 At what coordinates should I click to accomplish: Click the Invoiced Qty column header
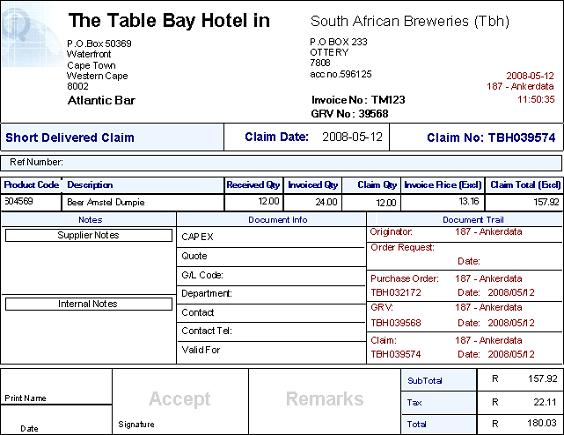[x=313, y=185]
